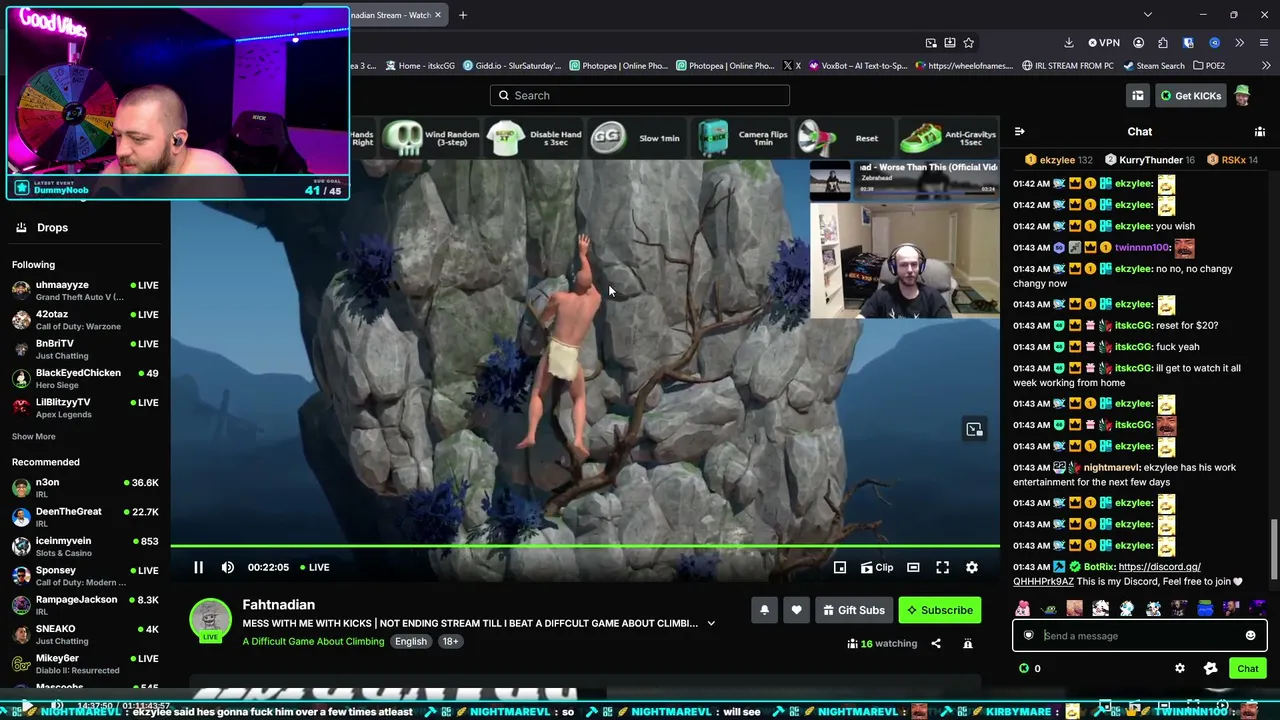Subscribe to Fahtnadian's channel

click(940, 610)
